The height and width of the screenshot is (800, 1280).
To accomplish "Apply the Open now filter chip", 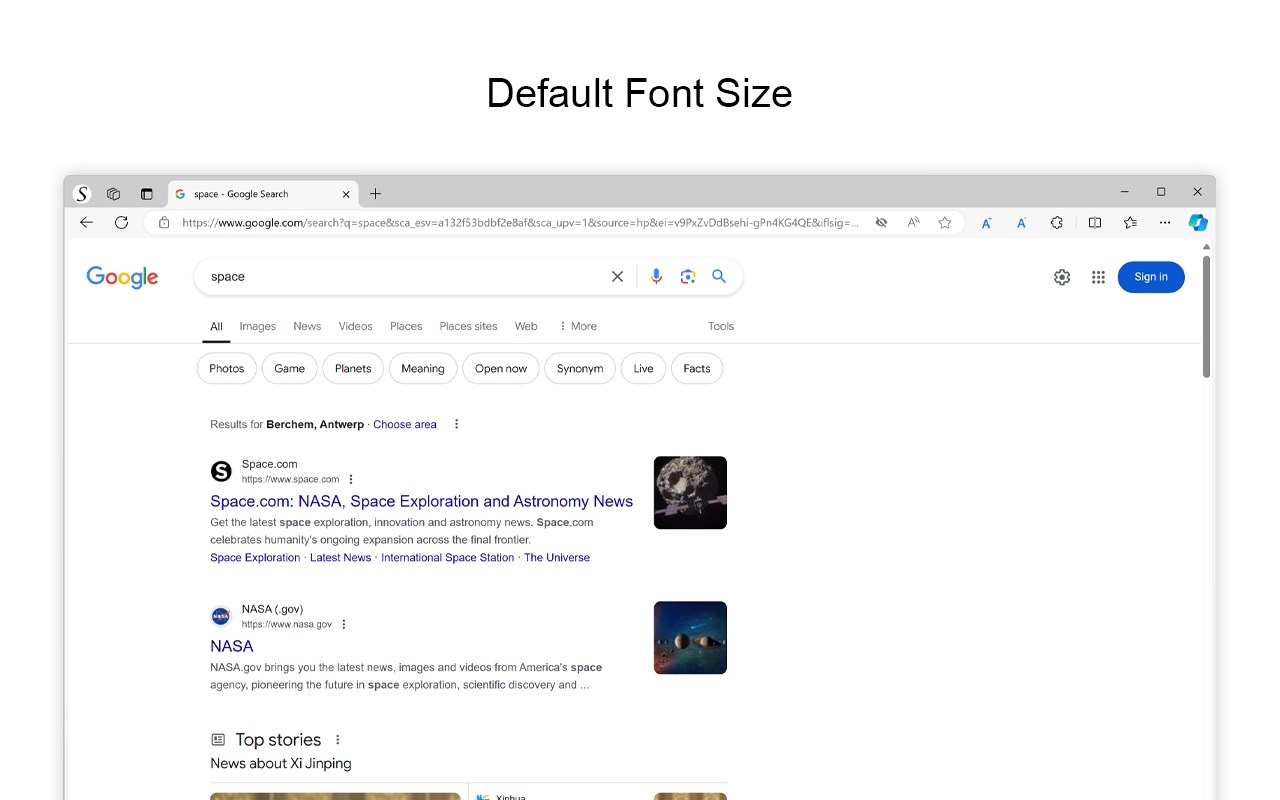I will [x=501, y=369].
